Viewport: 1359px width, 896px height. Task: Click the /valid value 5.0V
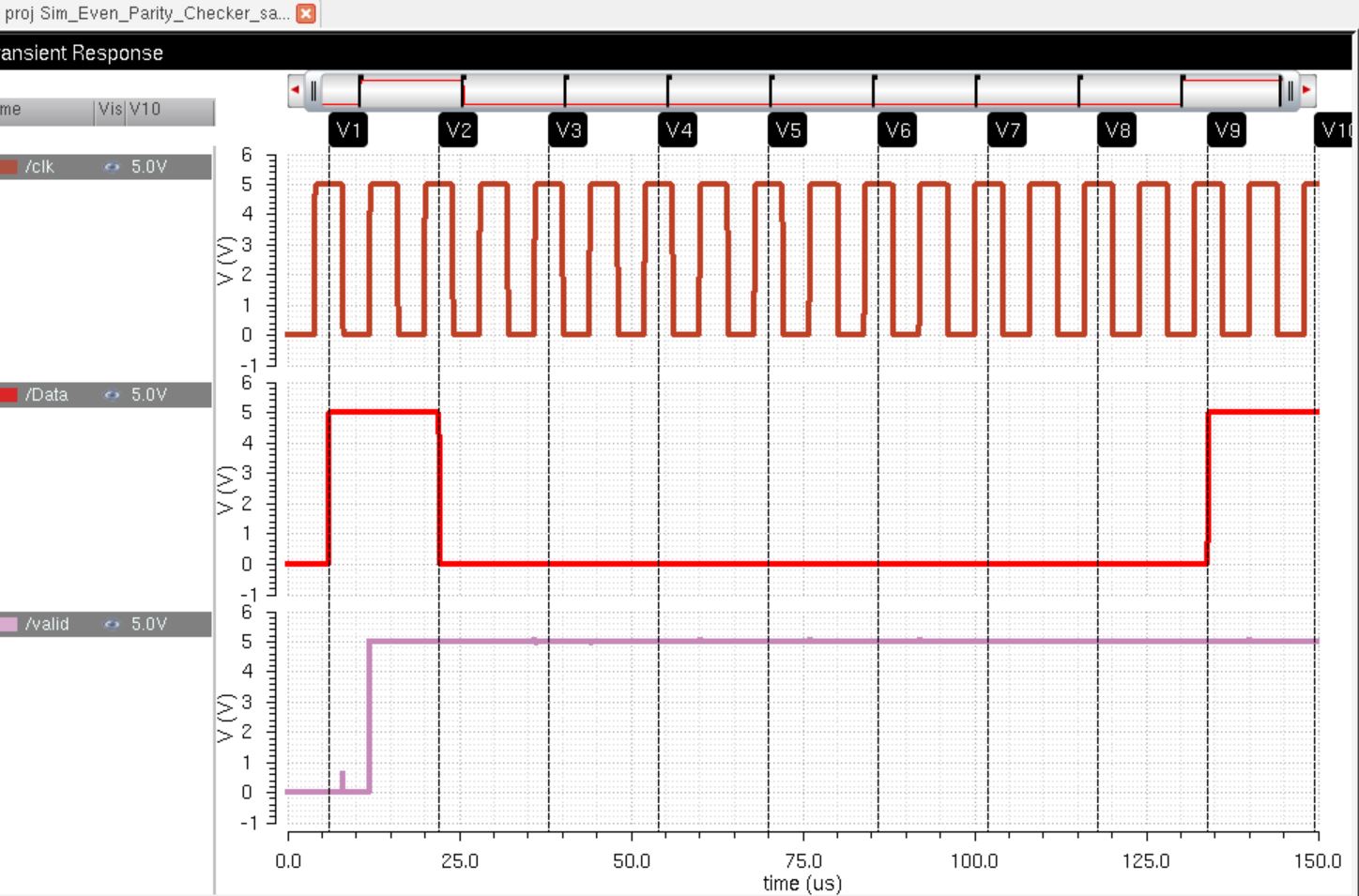[148, 624]
